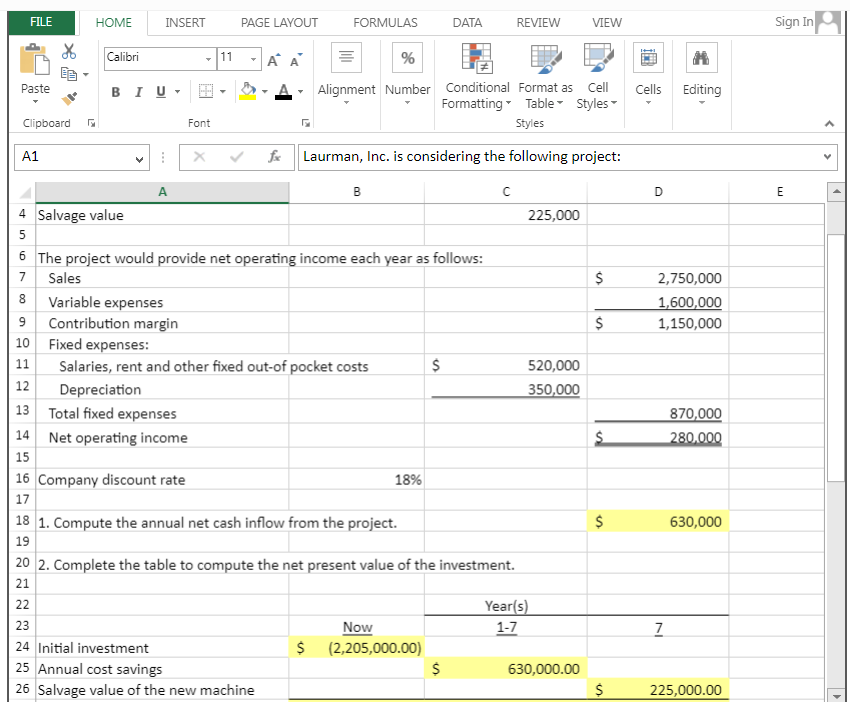Click the Cut scissors icon

70,52
